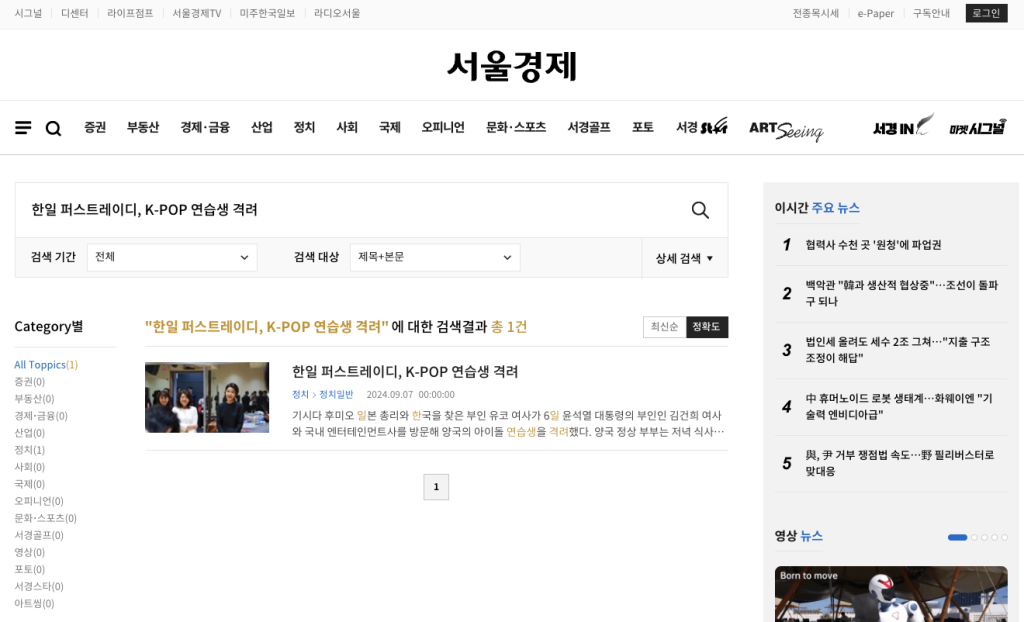This screenshot has width=1024, height=622.
Task: Open the 영상 뉴스 section heading
Action: [x=799, y=536]
